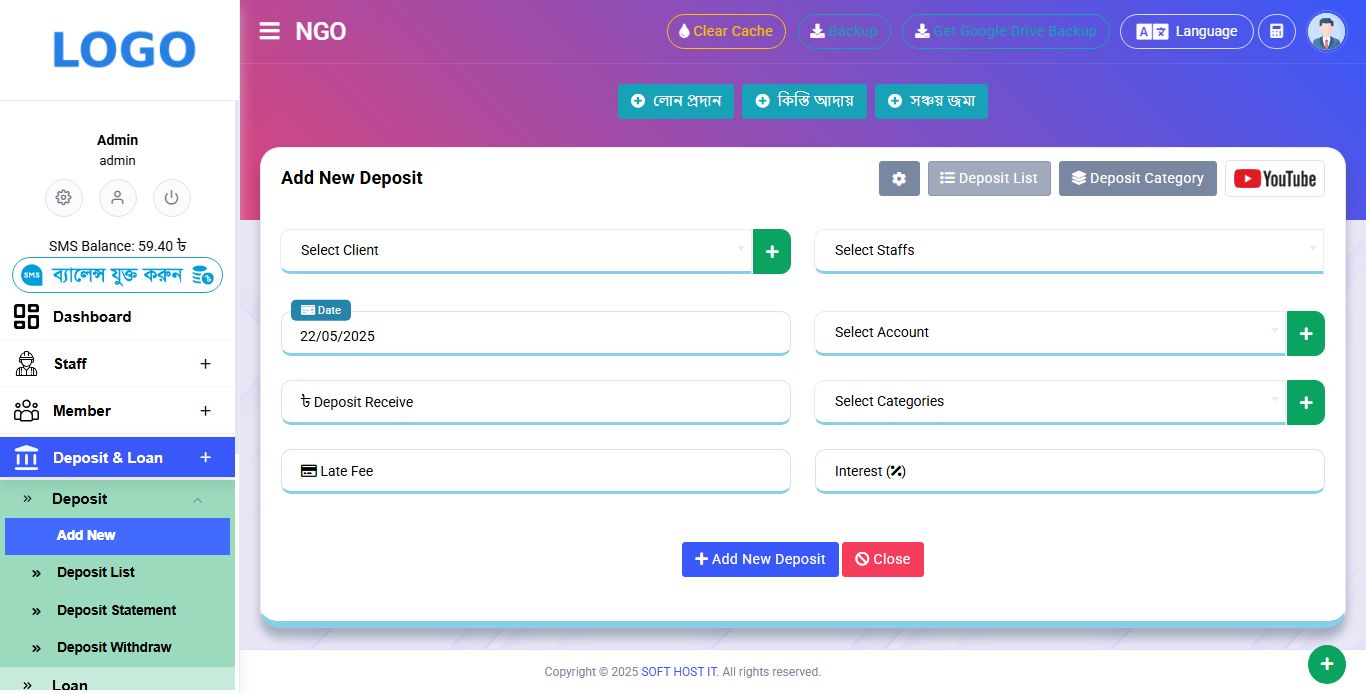The height and width of the screenshot is (694, 1366).
Task: Expand Deposit & Loan plus sign
Action: pos(205,458)
